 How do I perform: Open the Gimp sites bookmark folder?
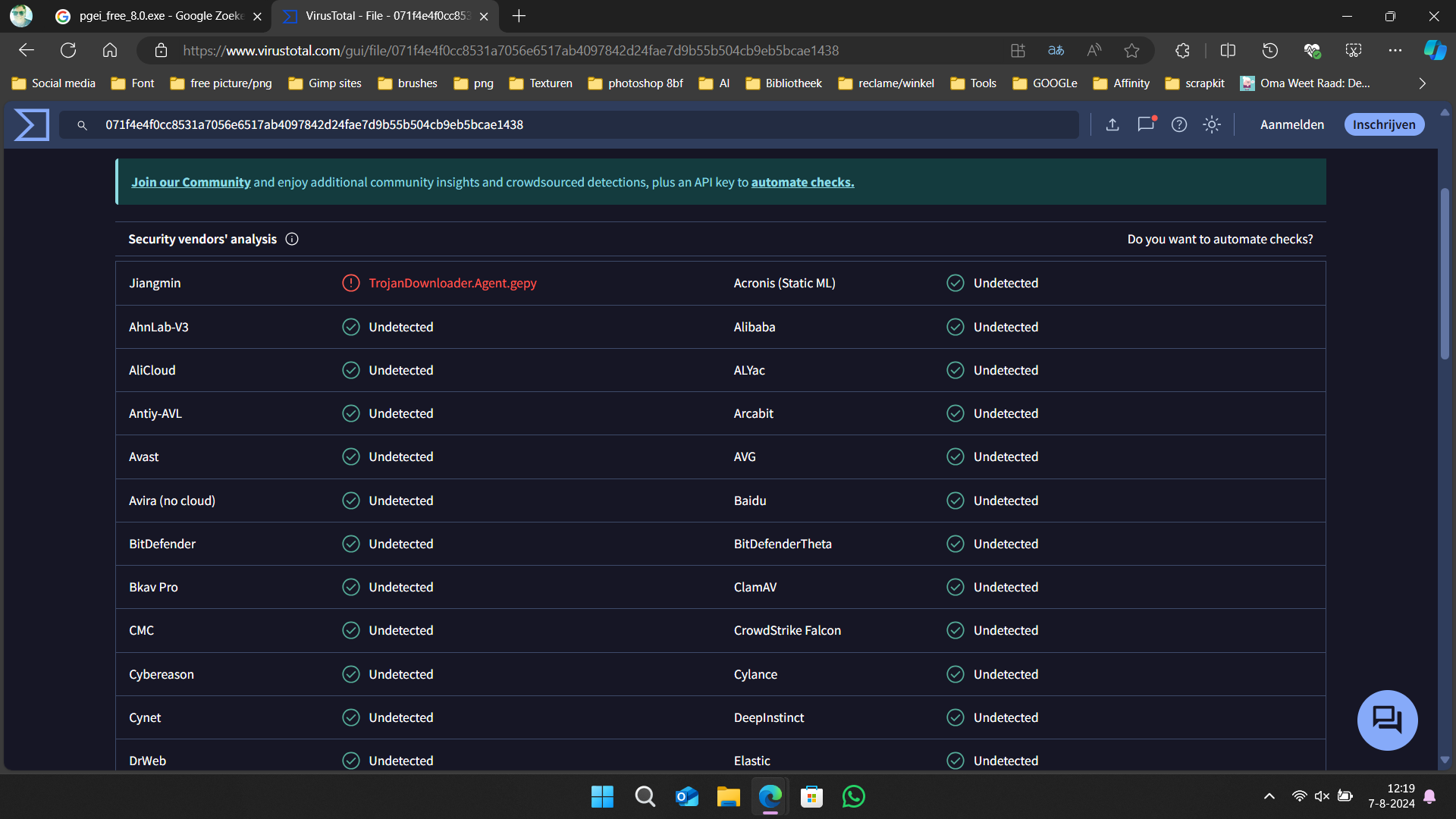pyautogui.click(x=325, y=83)
